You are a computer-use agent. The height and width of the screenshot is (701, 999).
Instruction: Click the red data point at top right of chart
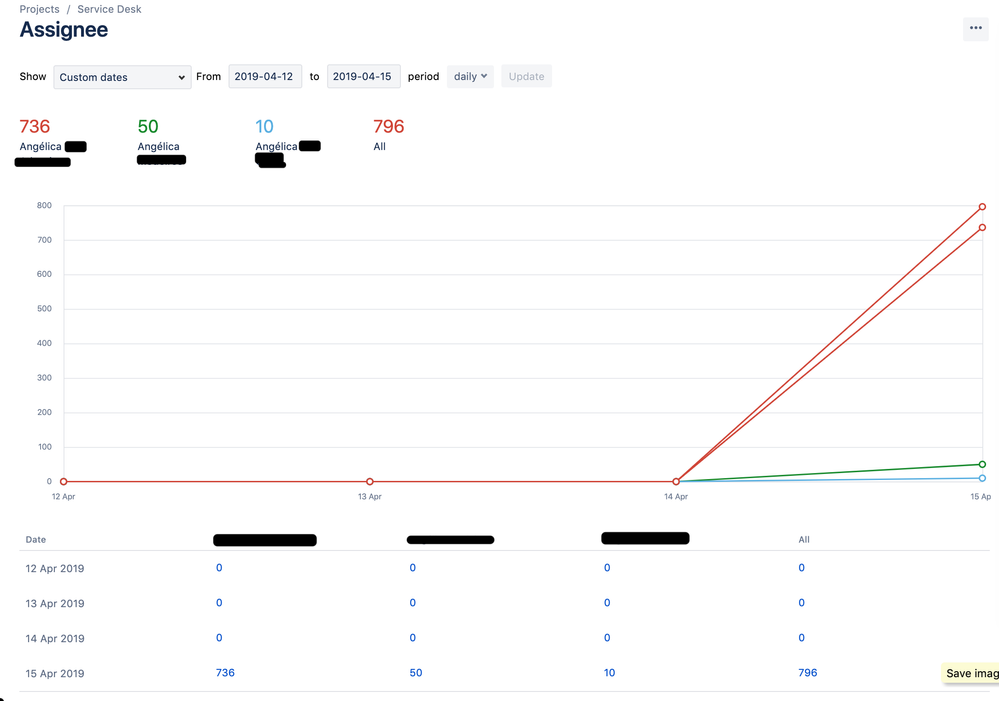[x=982, y=206]
